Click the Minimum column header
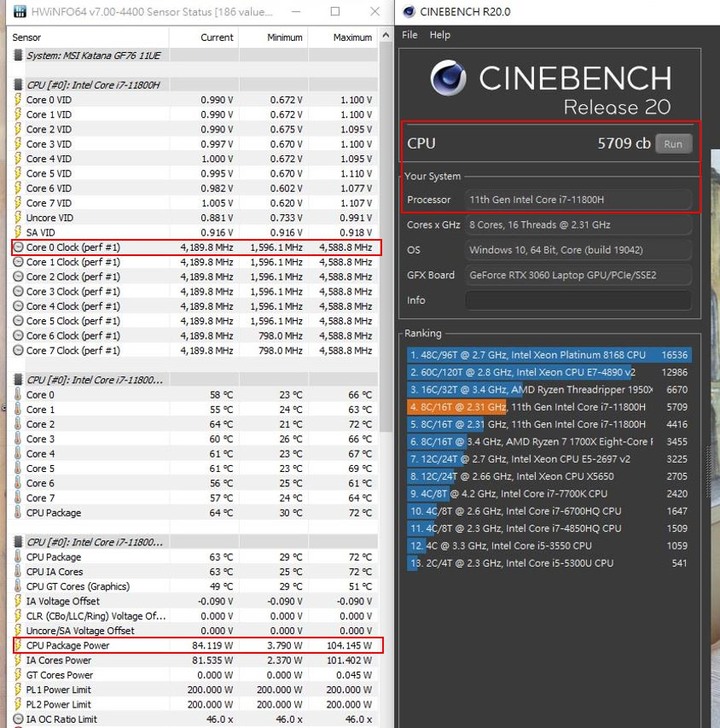 (x=273, y=37)
